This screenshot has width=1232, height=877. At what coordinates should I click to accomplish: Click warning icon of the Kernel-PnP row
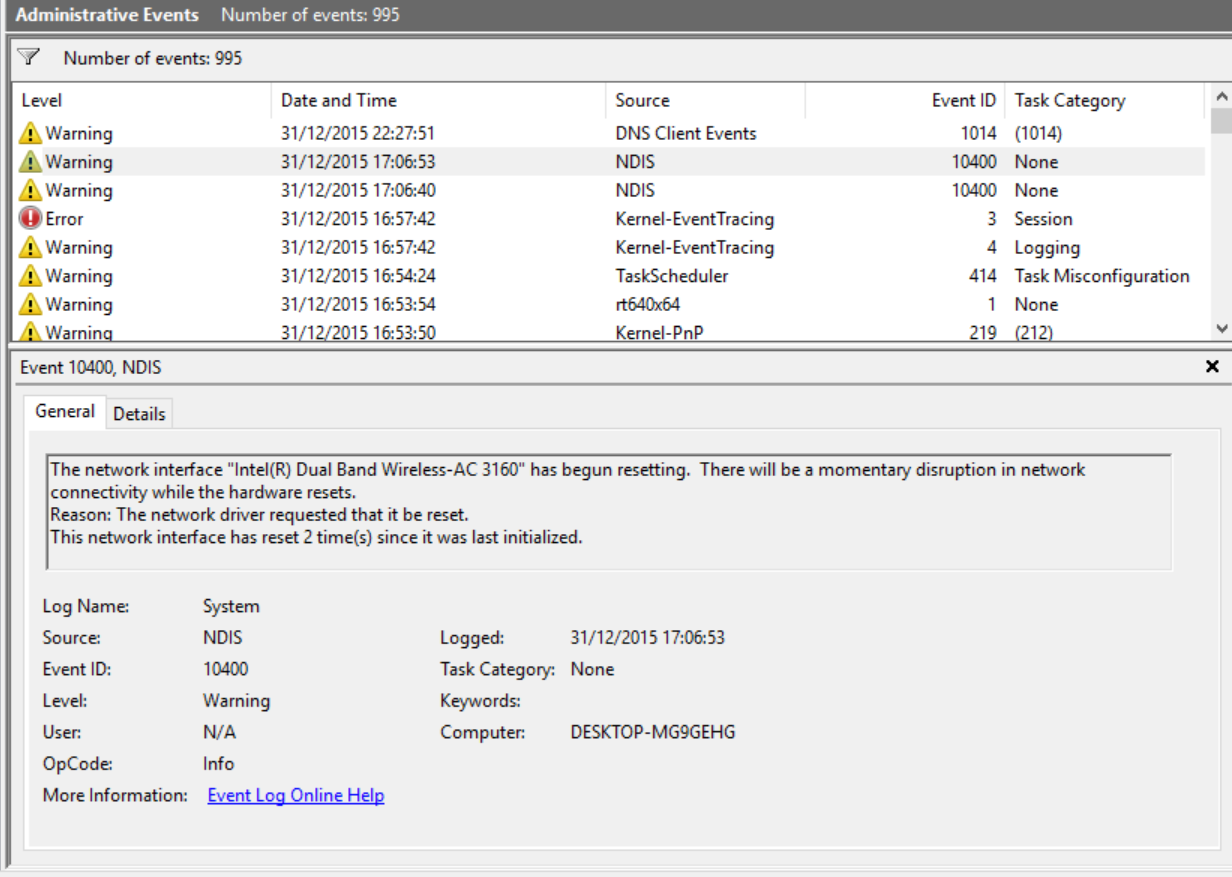[x=31, y=331]
